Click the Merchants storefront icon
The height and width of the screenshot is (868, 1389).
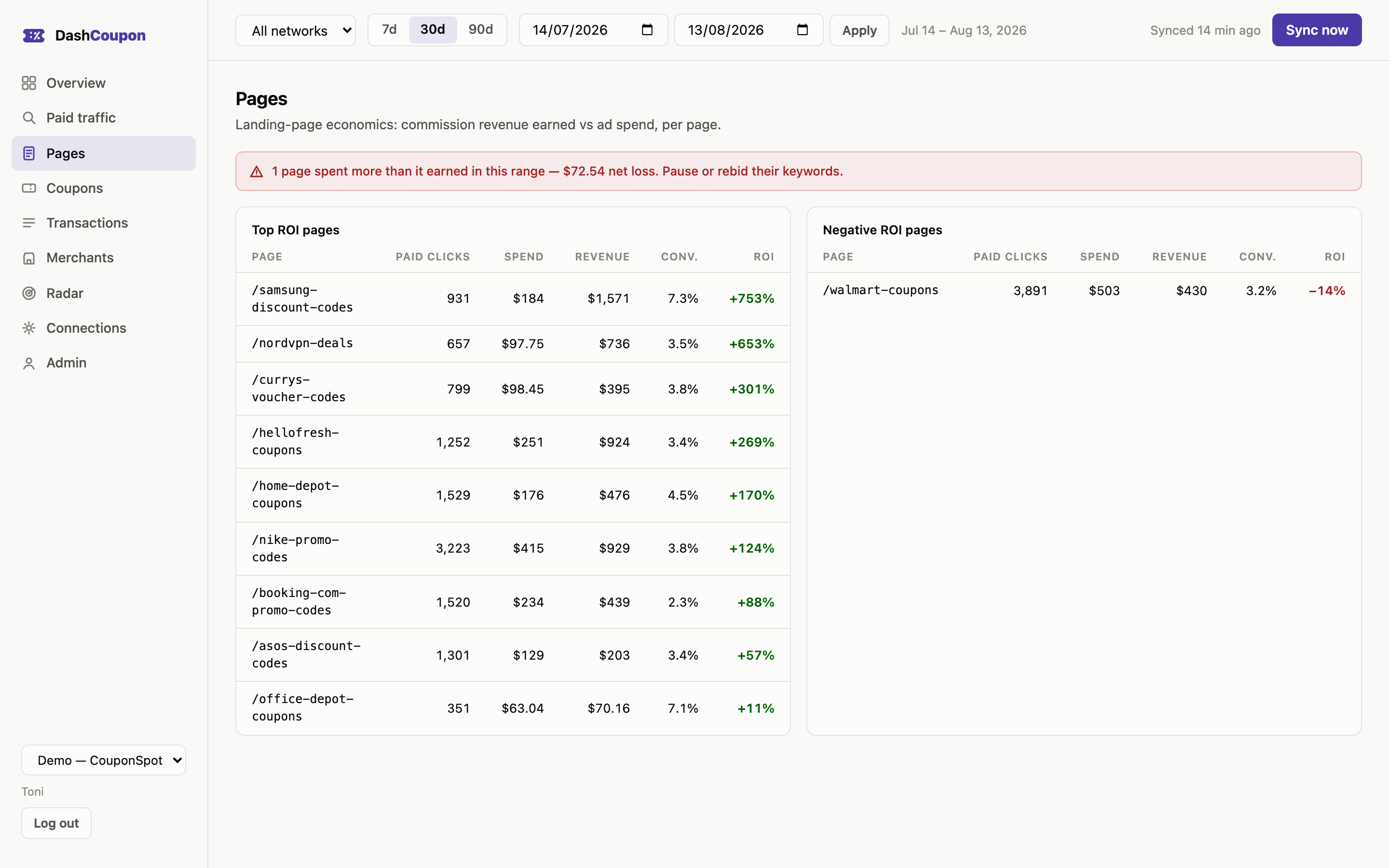coord(29,258)
